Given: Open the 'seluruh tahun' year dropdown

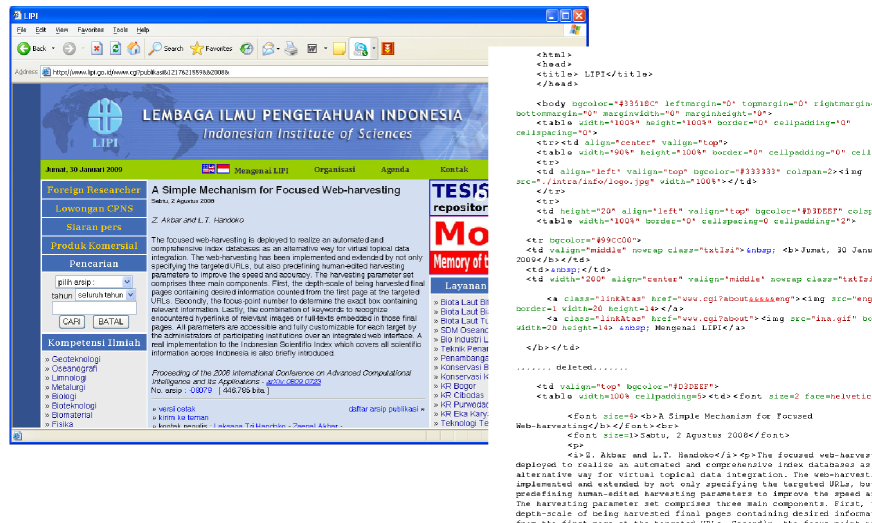Looking at the screenshot, I should coord(101,295).
